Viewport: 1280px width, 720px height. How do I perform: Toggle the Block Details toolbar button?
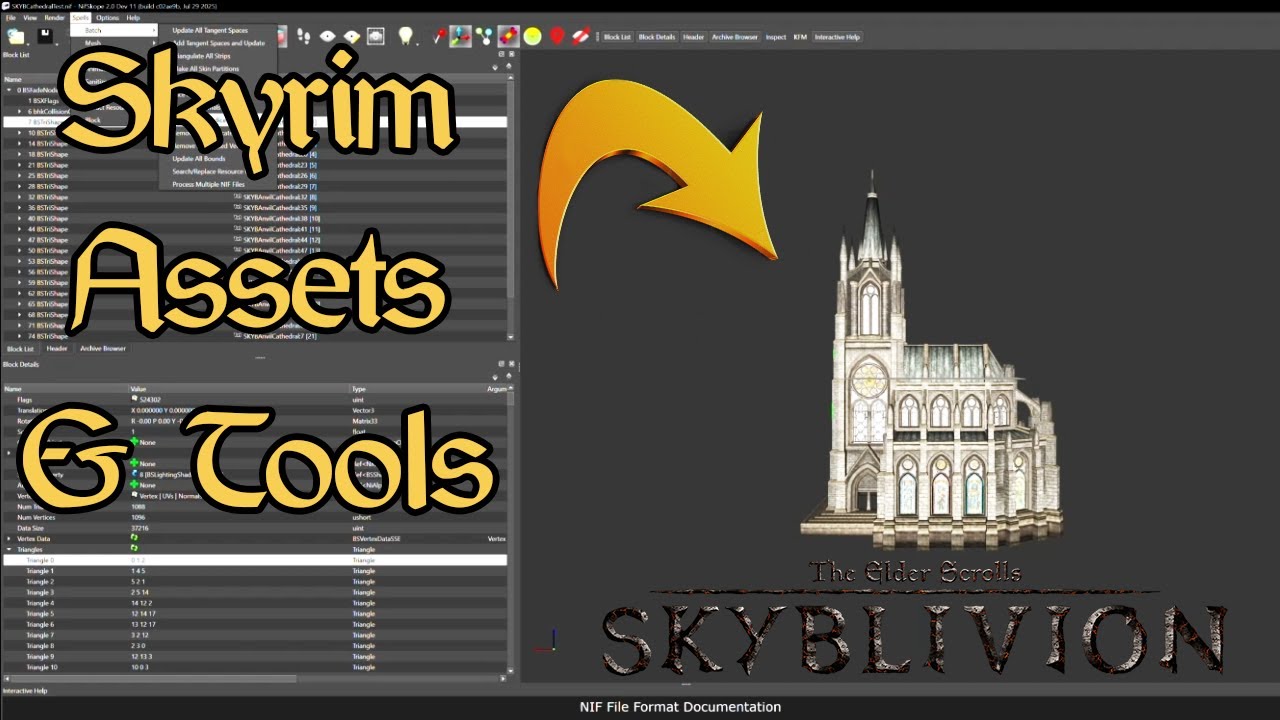click(x=657, y=37)
